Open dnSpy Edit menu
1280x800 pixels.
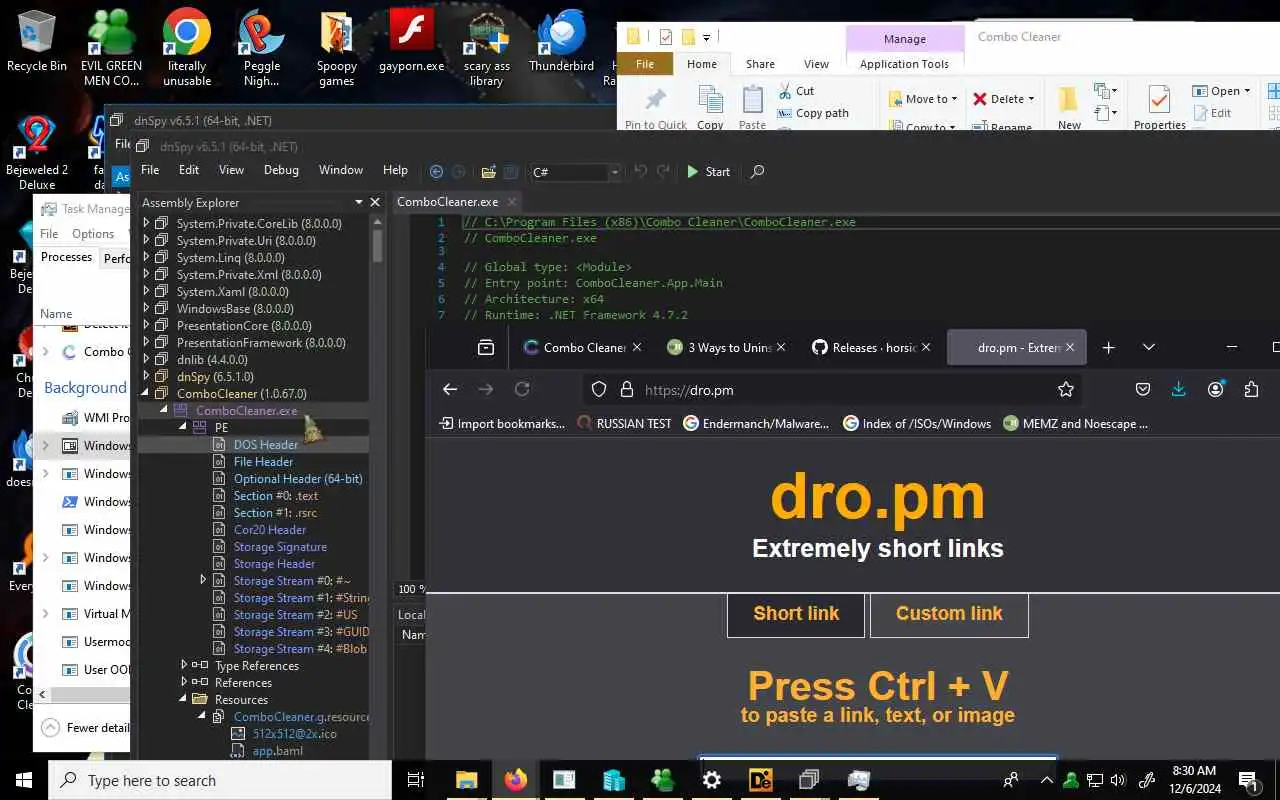pos(189,170)
